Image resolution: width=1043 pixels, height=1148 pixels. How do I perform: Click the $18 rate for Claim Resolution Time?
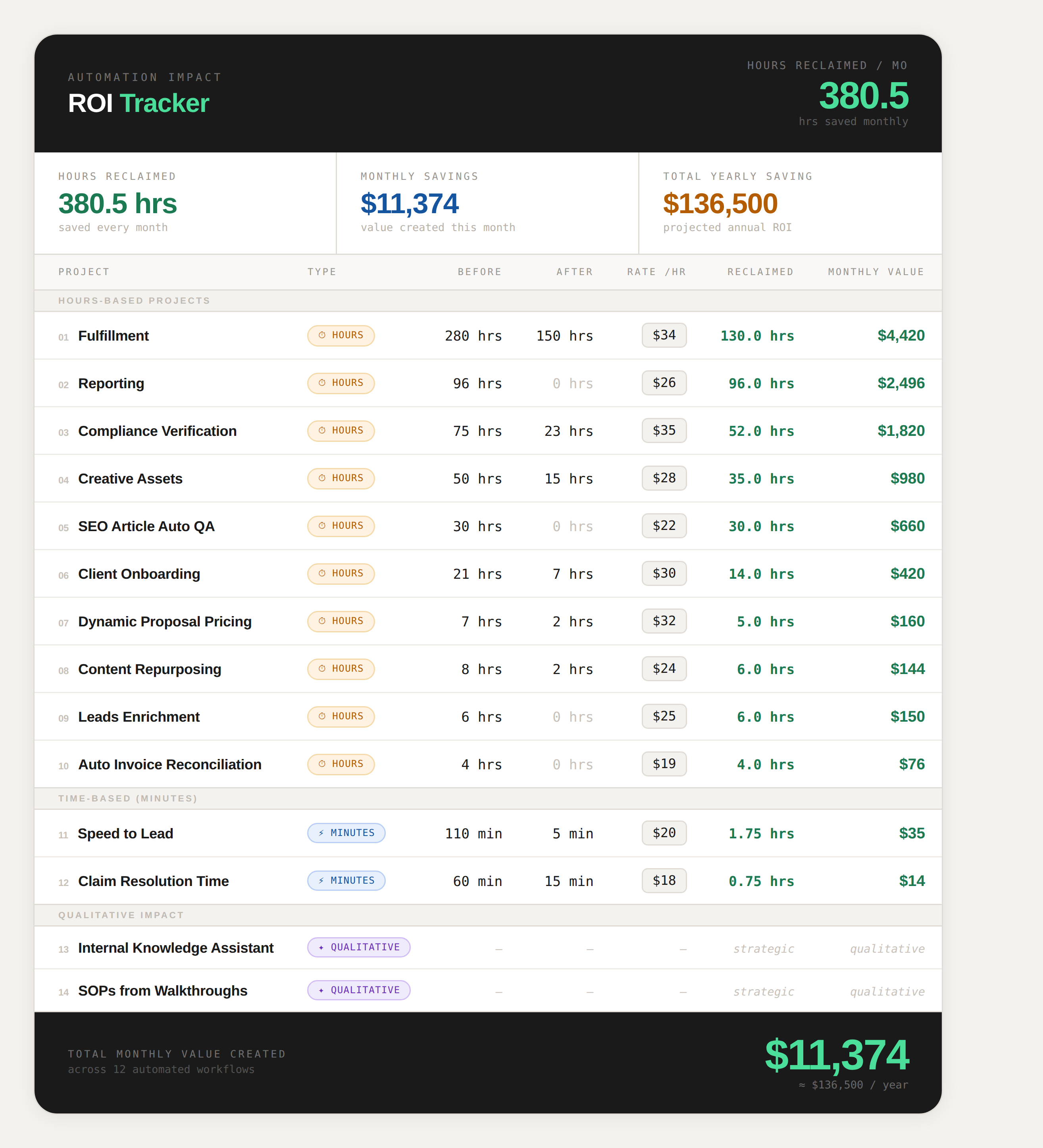pos(664,881)
